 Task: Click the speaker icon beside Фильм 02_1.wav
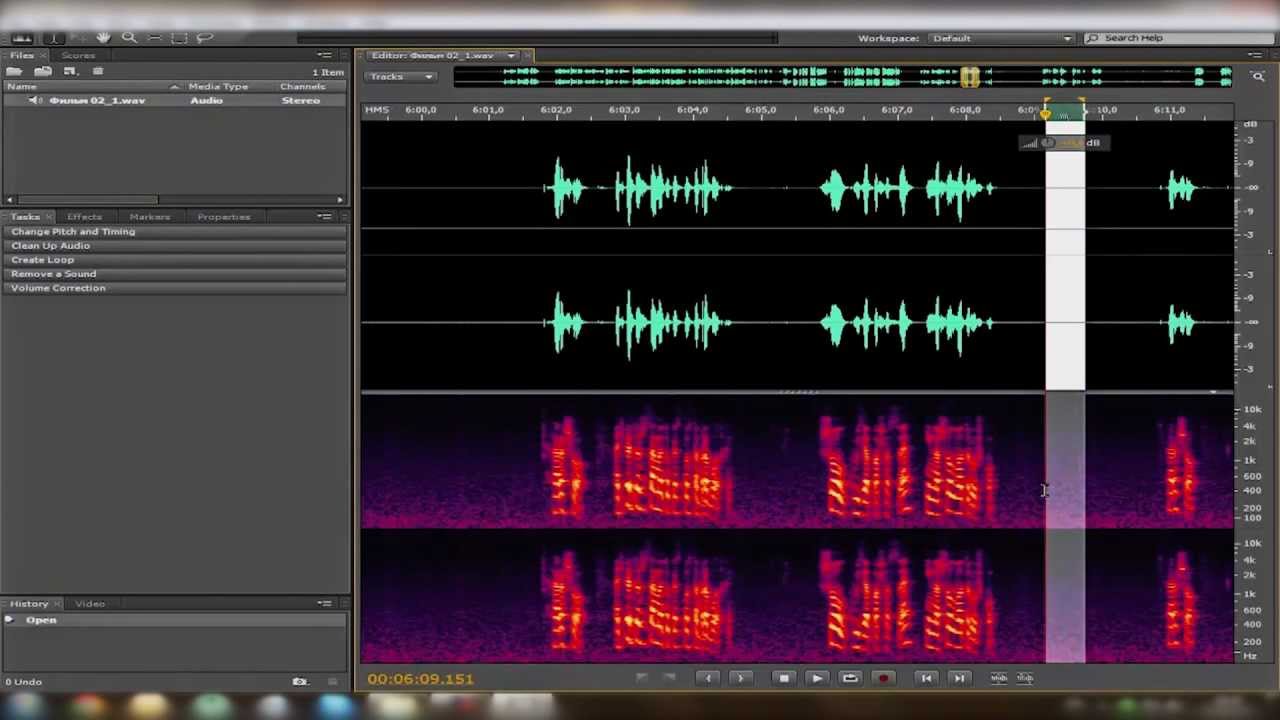[34, 101]
